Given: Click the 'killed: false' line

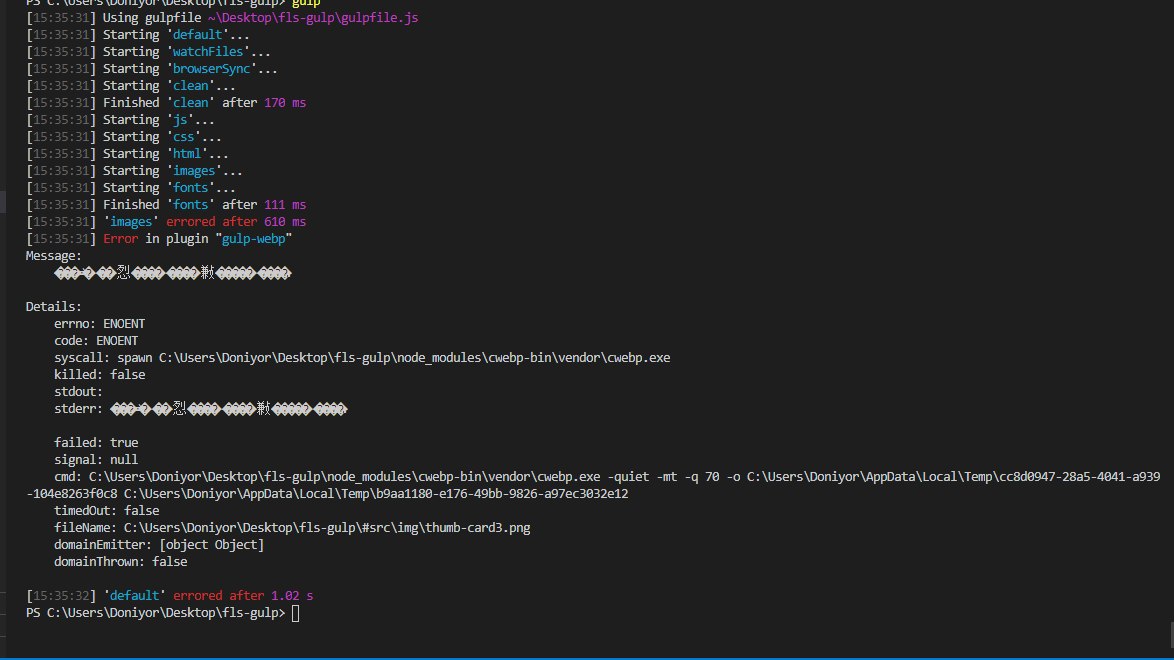Looking at the screenshot, I should tap(100, 375).
